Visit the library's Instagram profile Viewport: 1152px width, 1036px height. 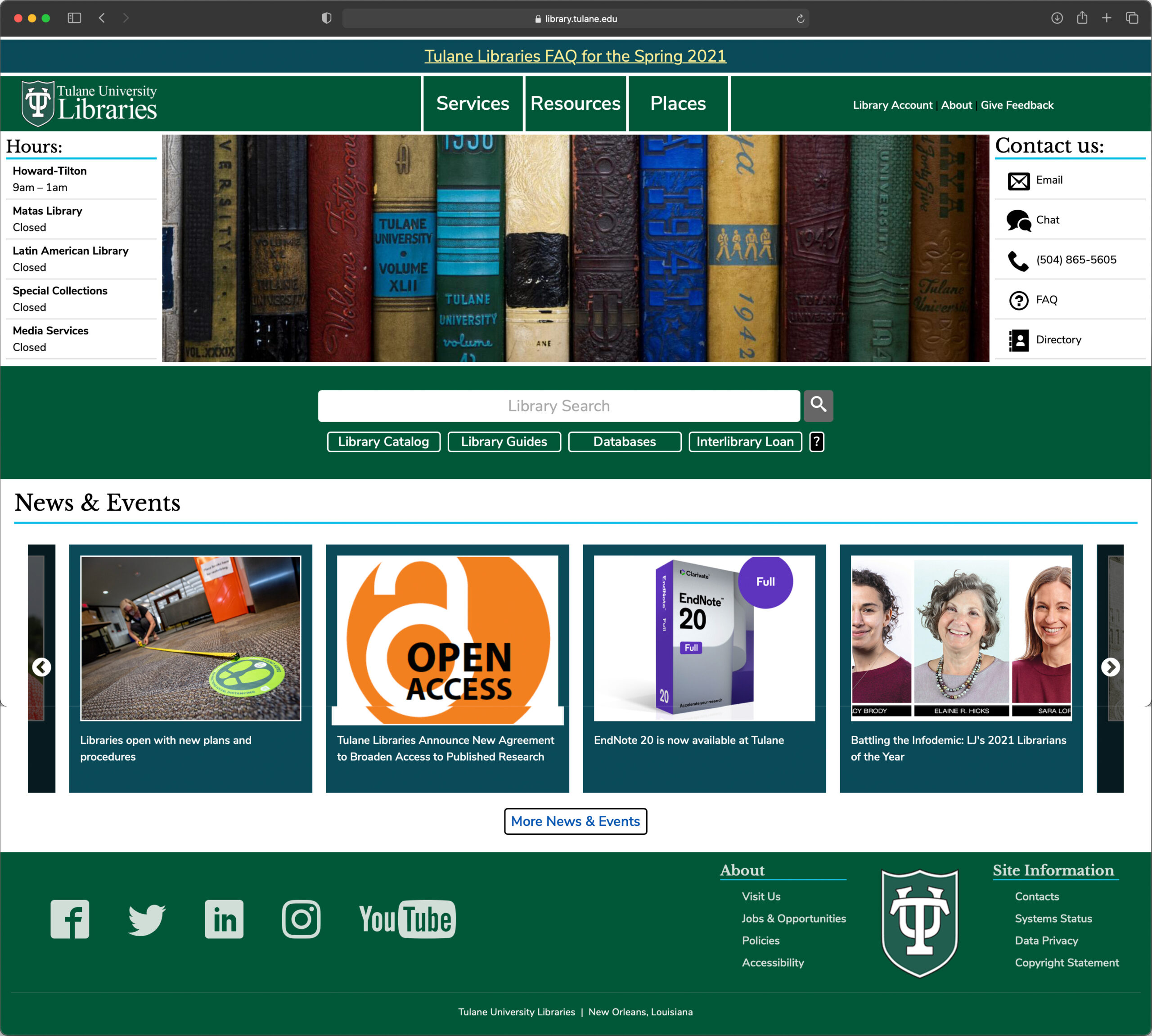[x=301, y=919]
